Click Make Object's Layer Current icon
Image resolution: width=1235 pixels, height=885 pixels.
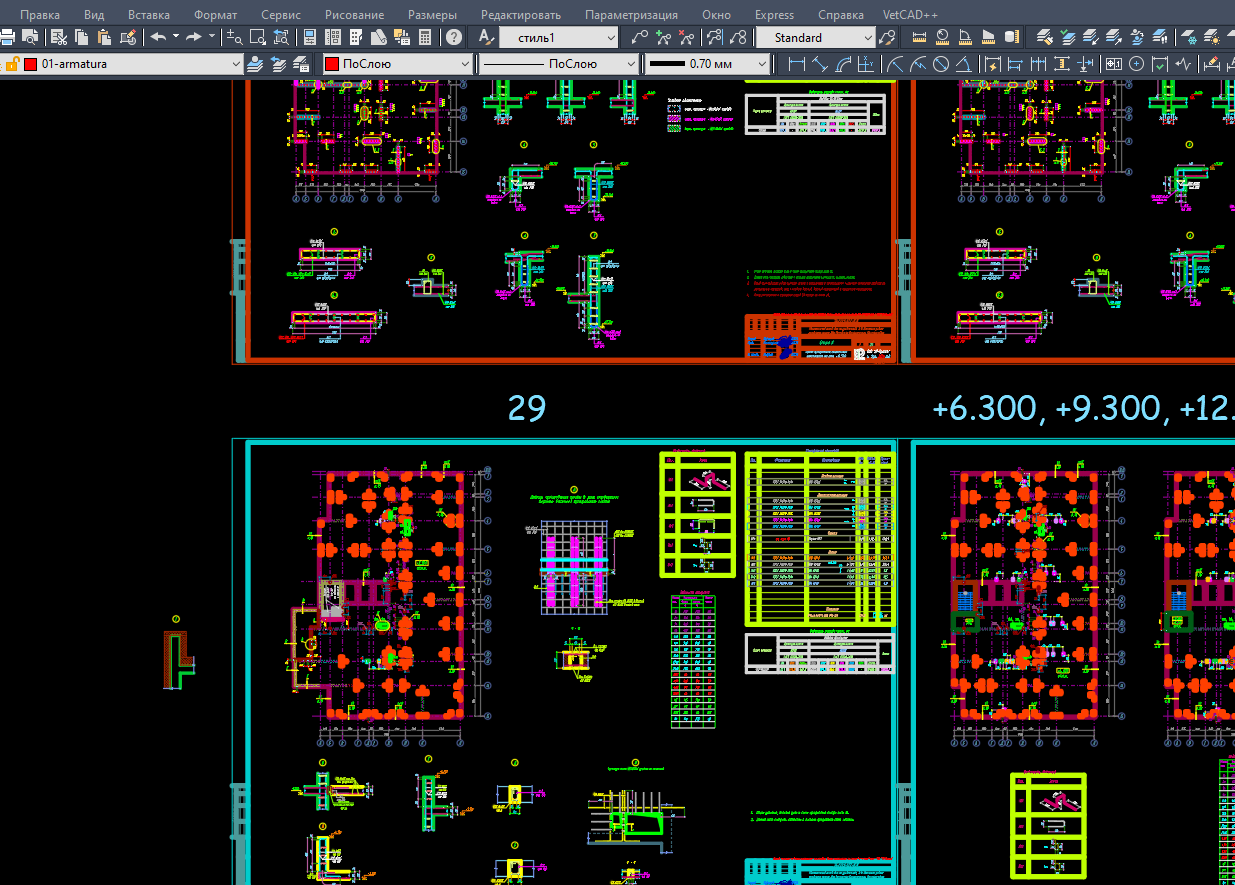click(255, 64)
